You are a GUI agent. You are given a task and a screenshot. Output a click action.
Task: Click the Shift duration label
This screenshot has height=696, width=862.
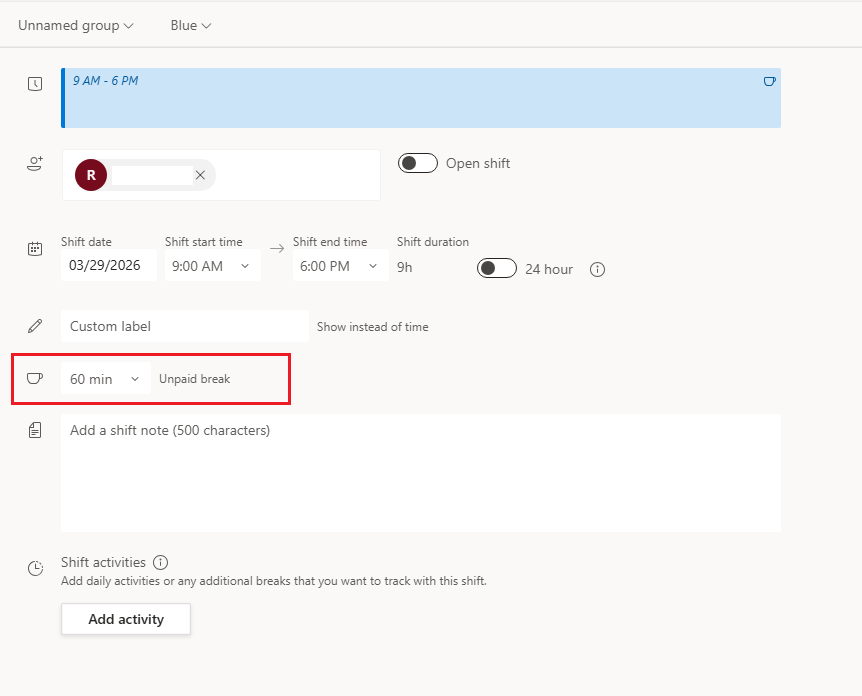pos(433,242)
